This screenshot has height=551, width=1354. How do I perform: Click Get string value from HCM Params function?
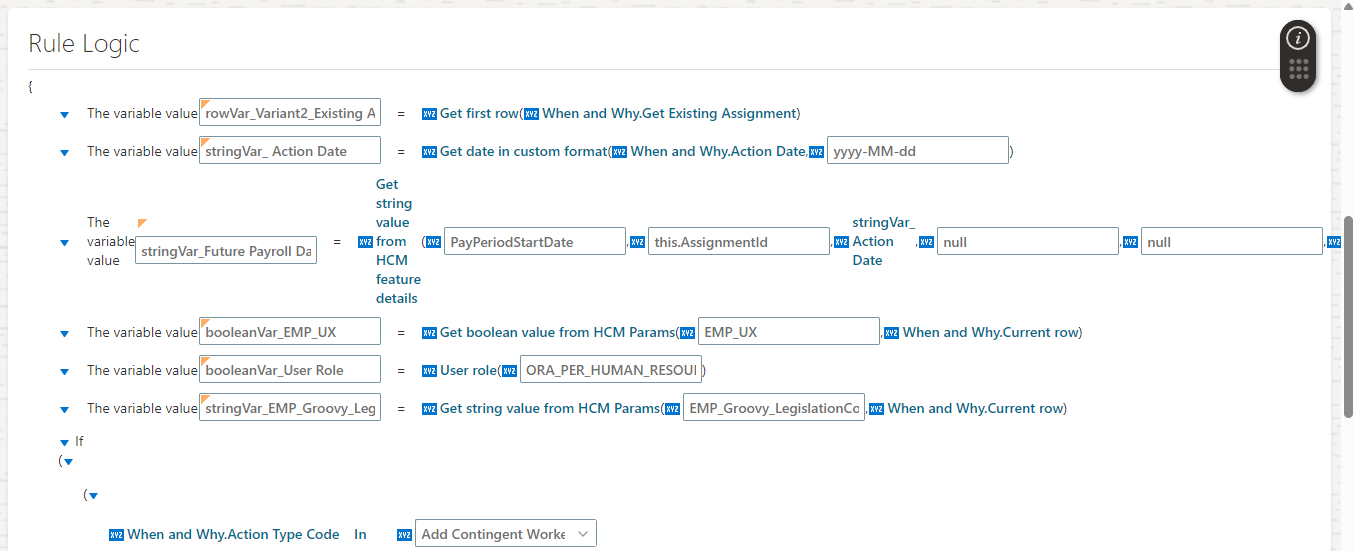(x=548, y=408)
